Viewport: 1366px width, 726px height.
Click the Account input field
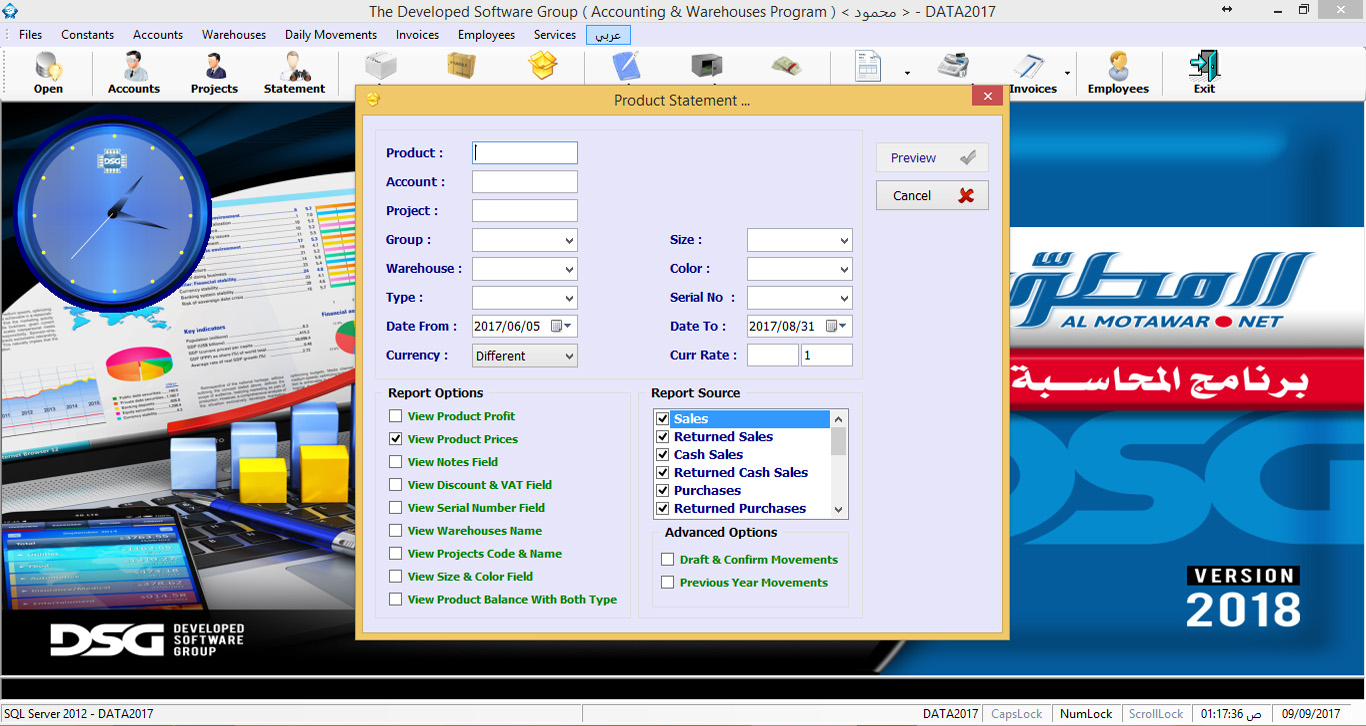(525, 182)
